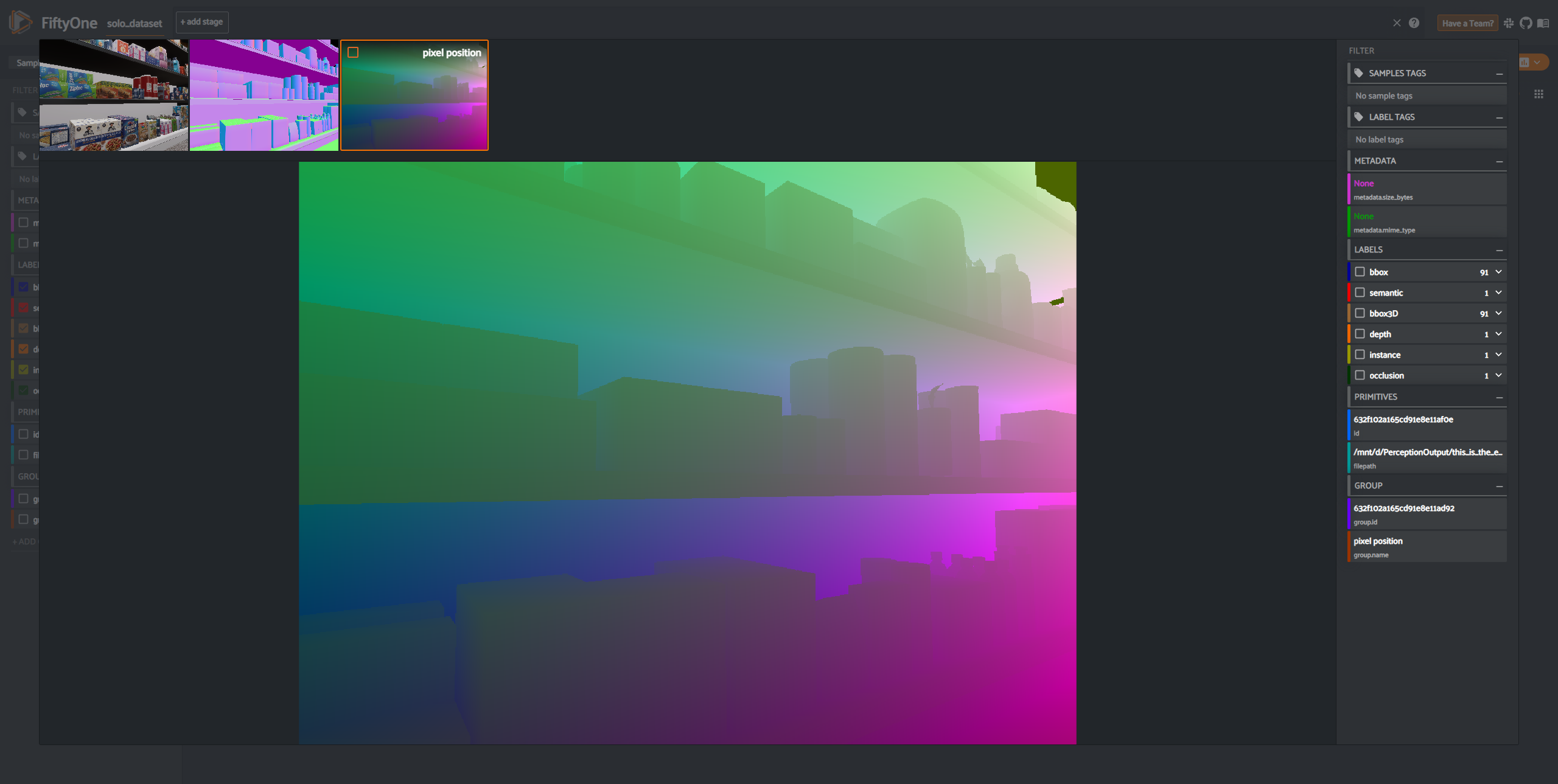Image resolution: width=1558 pixels, height=784 pixels.
Task: Toggle the depth label checkbox
Action: [x=1360, y=334]
